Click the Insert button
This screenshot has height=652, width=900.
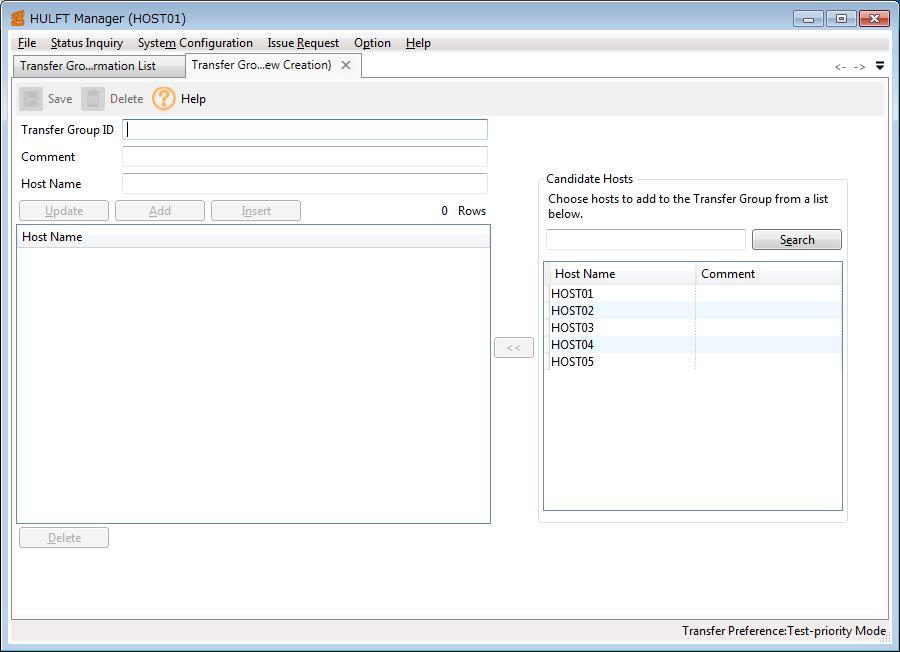click(256, 211)
